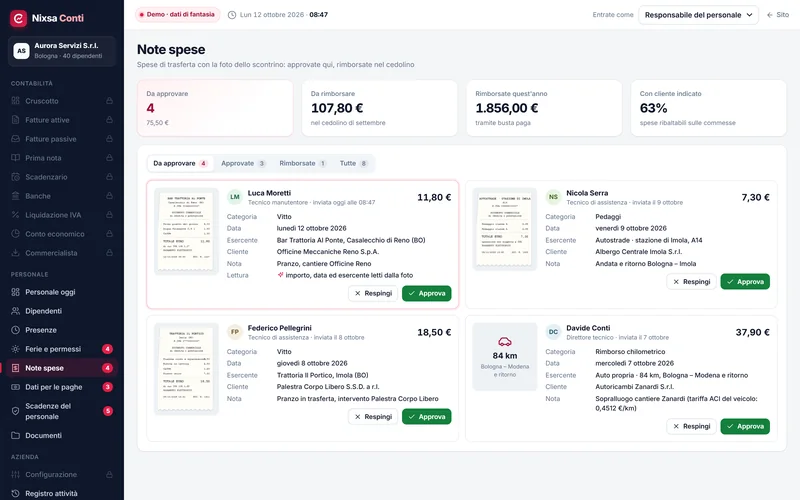Viewport: 800px width, 500px height.
Task: Click the Presenze clock icon
Action: (15, 330)
